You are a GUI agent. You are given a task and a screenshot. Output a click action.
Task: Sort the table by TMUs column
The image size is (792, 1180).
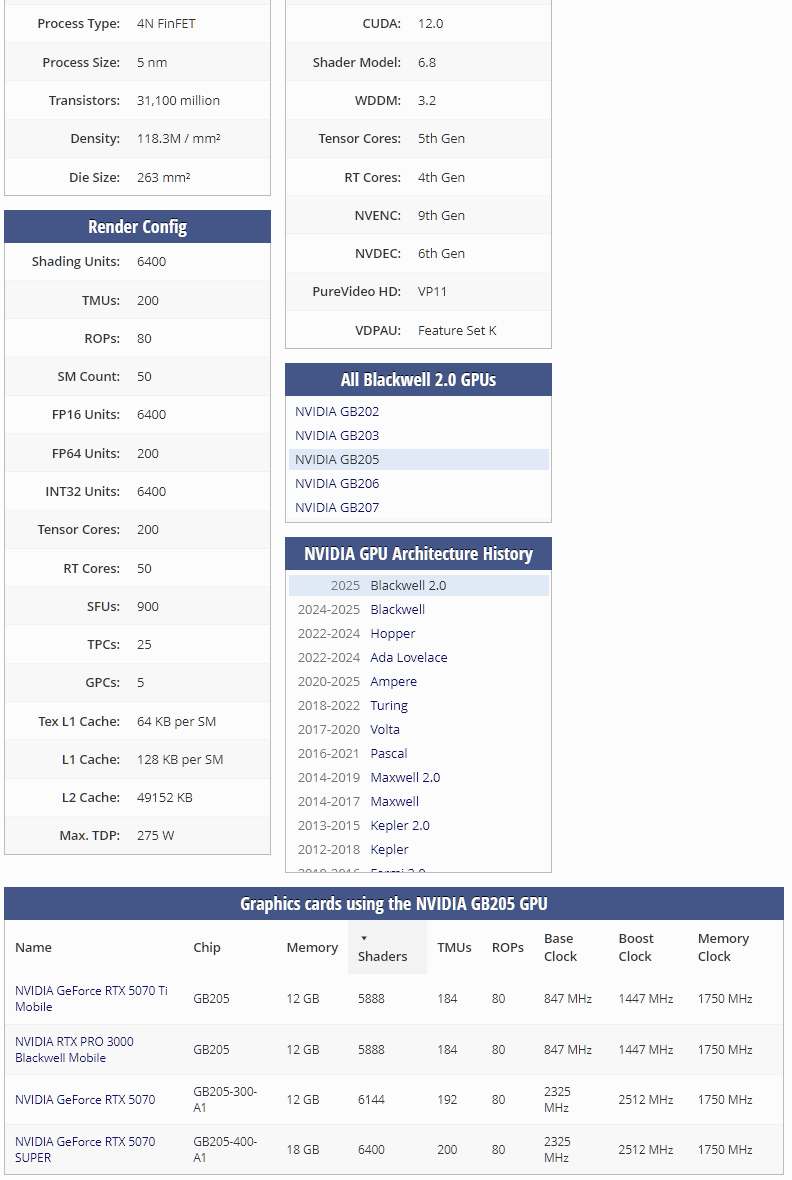(x=455, y=948)
